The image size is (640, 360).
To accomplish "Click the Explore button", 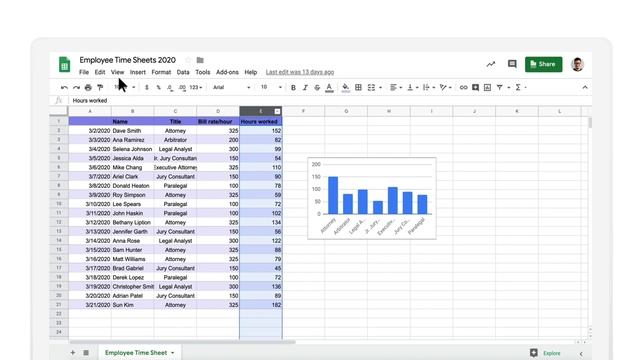I will [545, 353].
